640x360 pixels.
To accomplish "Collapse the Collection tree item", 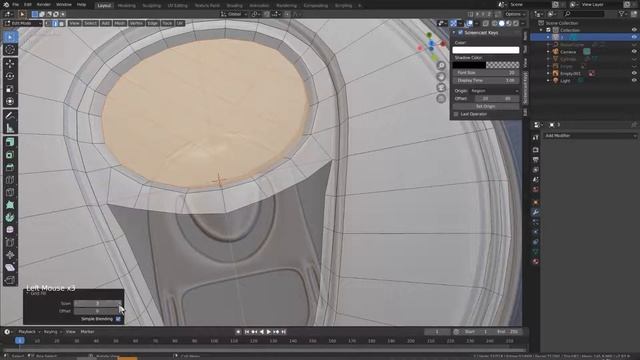I will pyautogui.click(x=542, y=30).
